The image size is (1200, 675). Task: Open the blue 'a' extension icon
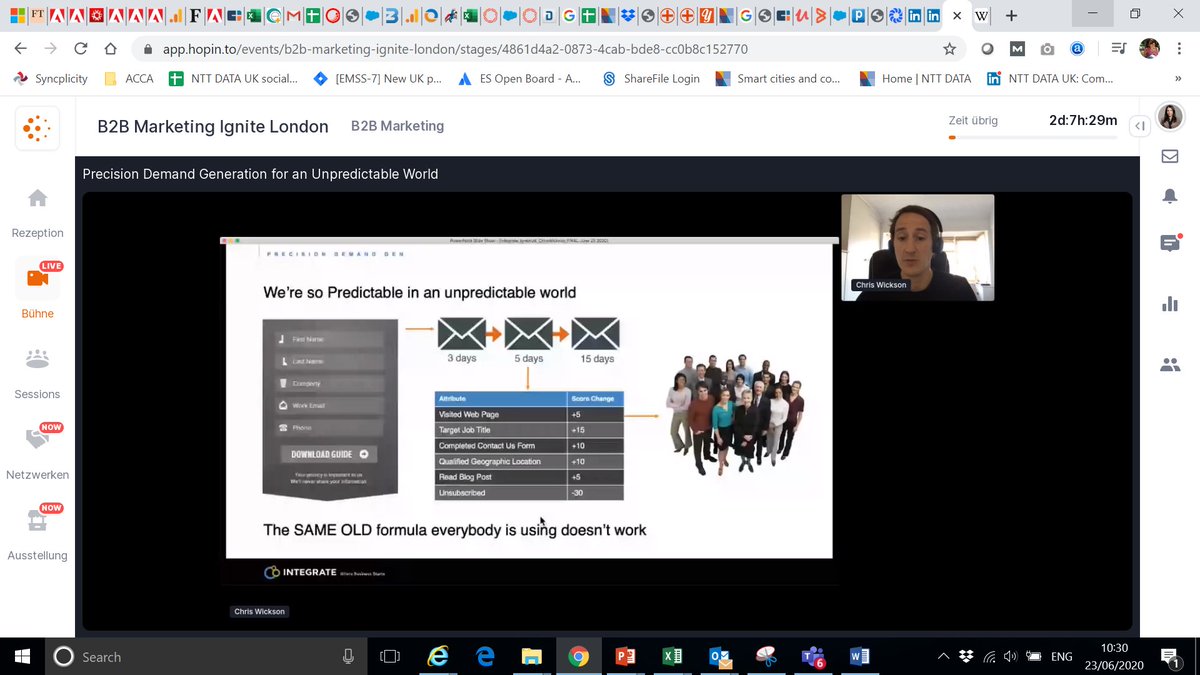click(1077, 49)
